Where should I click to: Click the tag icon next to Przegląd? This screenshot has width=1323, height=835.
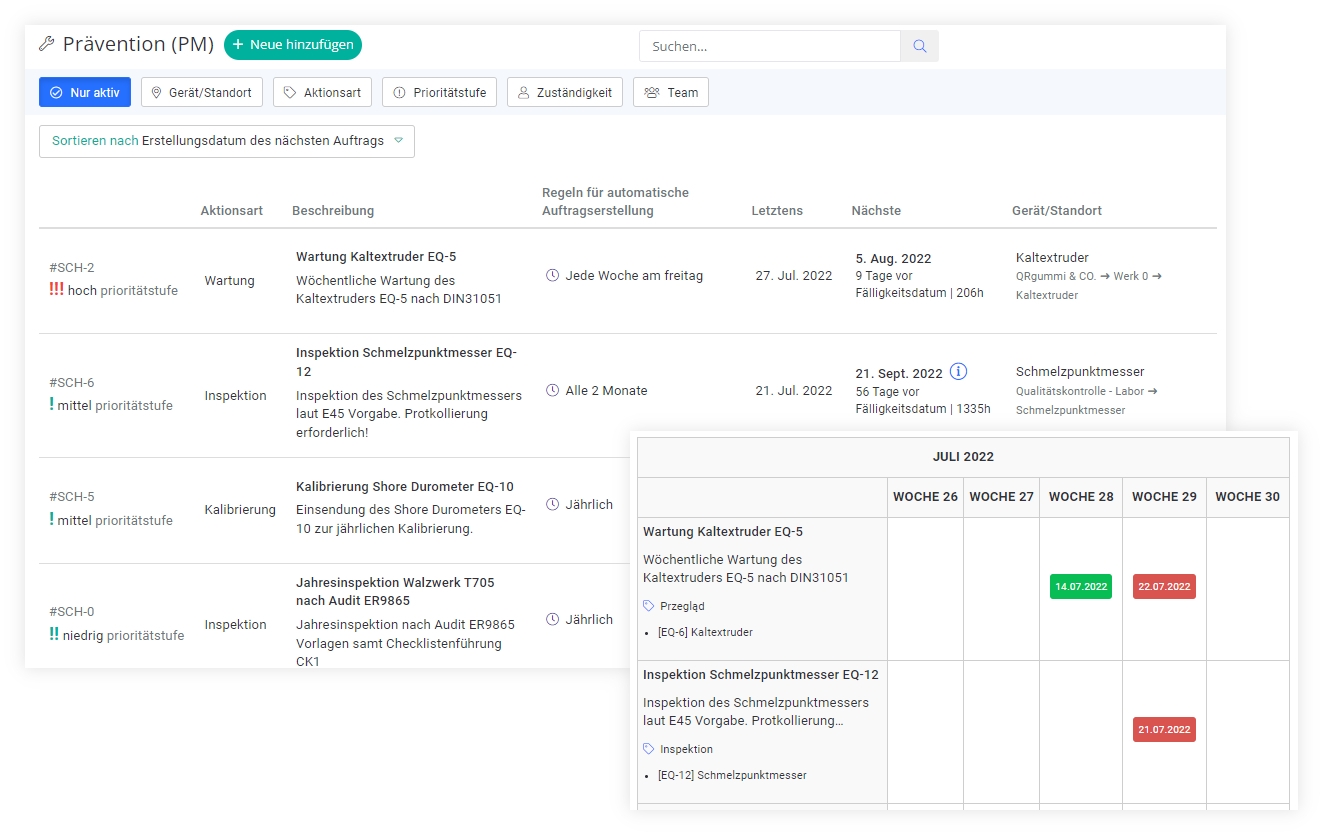(649, 606)
